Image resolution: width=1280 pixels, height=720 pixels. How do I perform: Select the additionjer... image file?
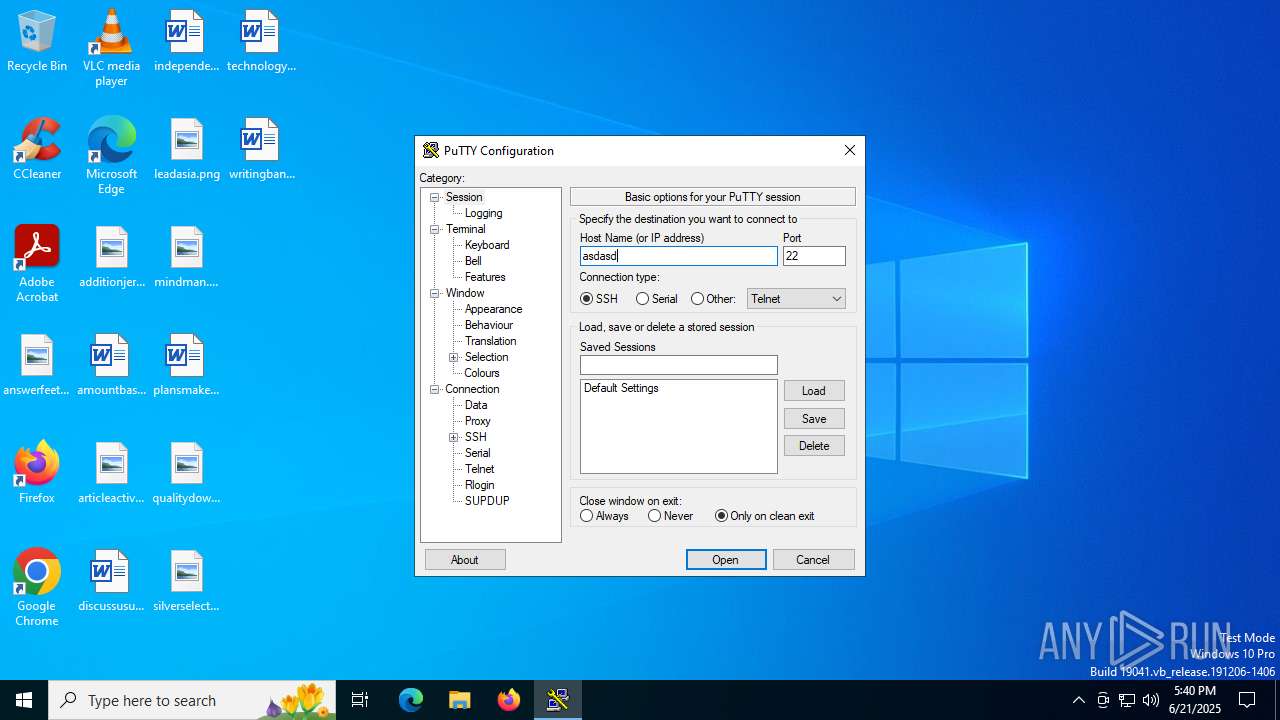point(112,257)
